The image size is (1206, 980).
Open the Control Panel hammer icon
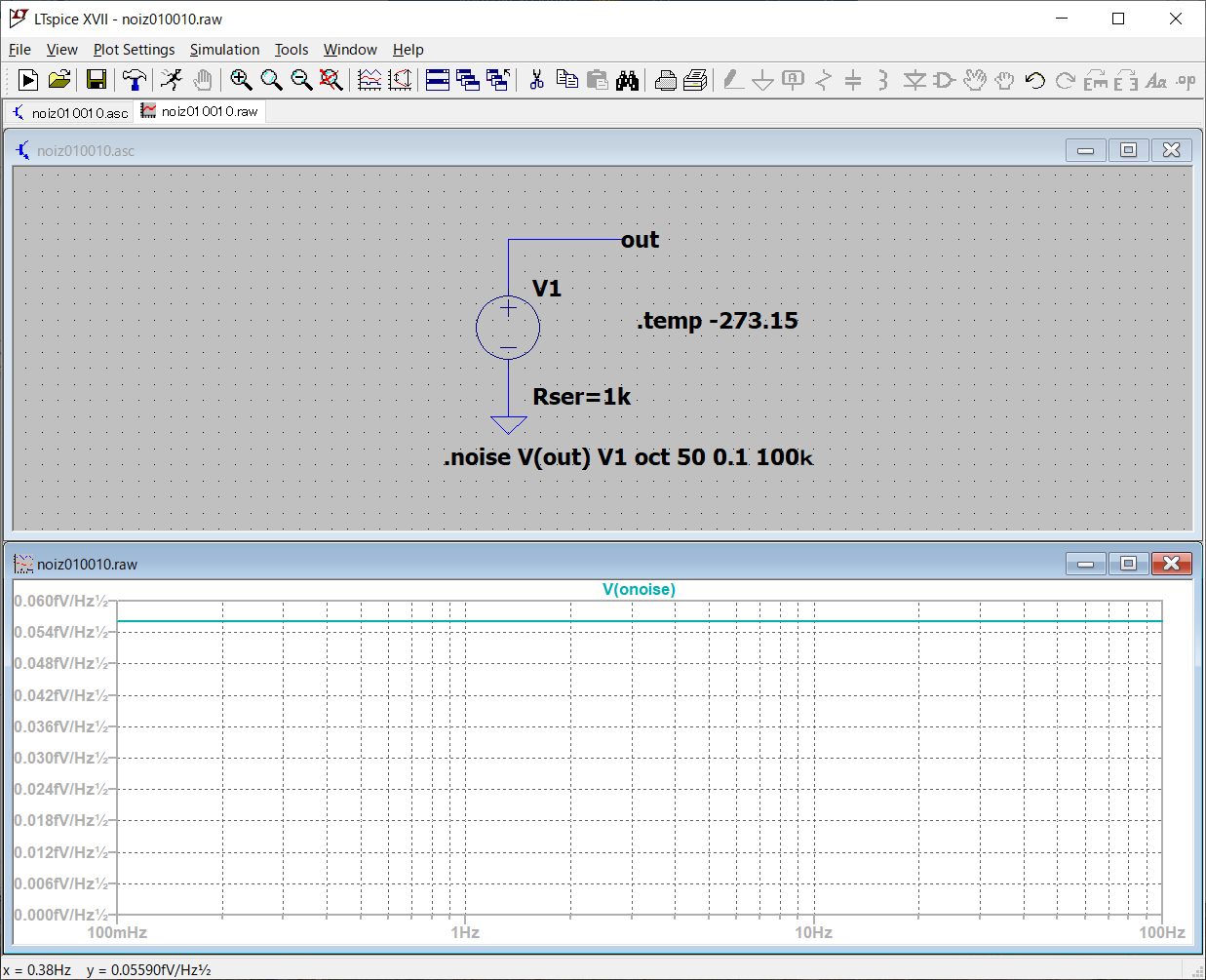[135, 80]
